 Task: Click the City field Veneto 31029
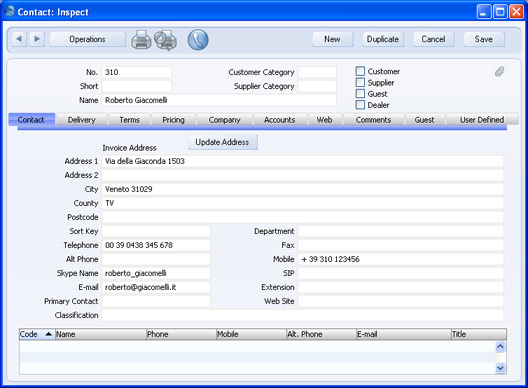(x=302, y=189)
